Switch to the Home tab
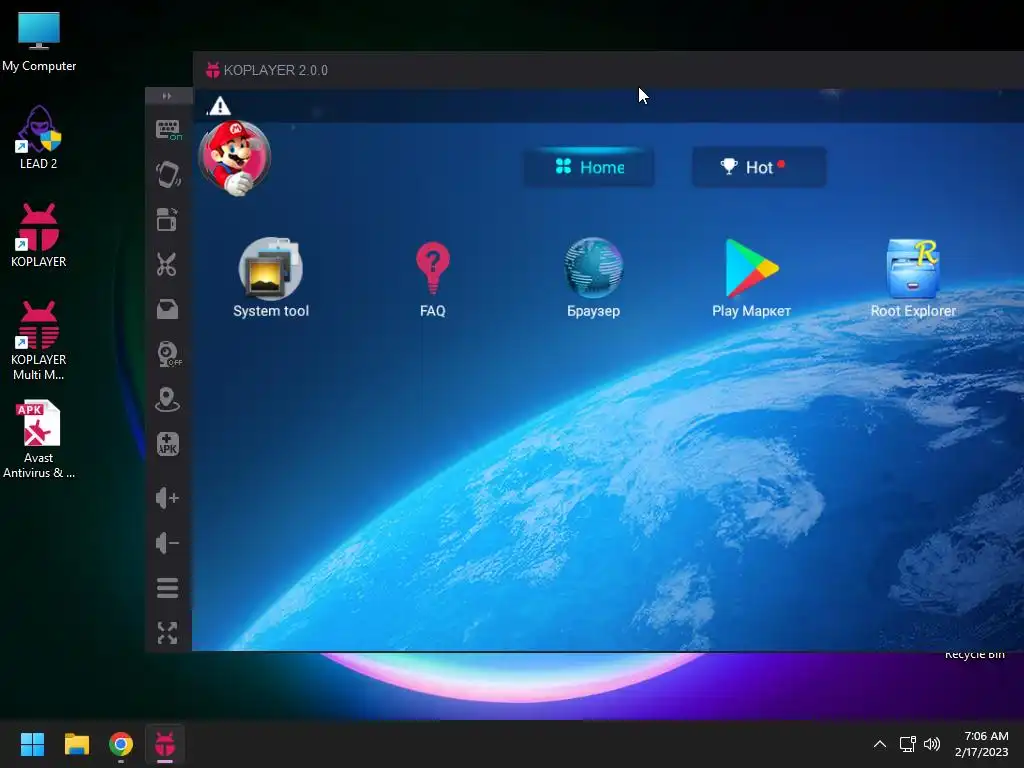The image size is (1024, 768). (589, 167)
